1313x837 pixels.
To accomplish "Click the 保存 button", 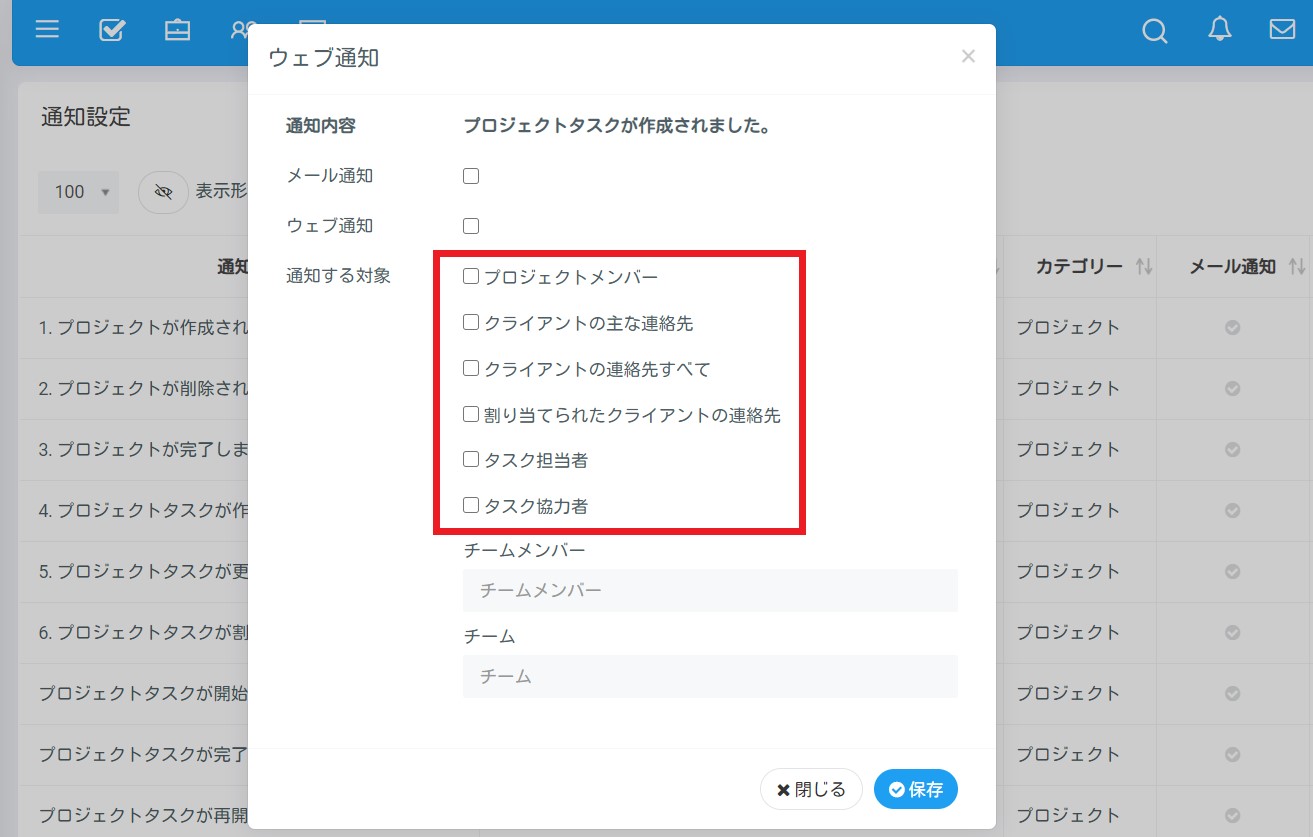I will (916, 789).
